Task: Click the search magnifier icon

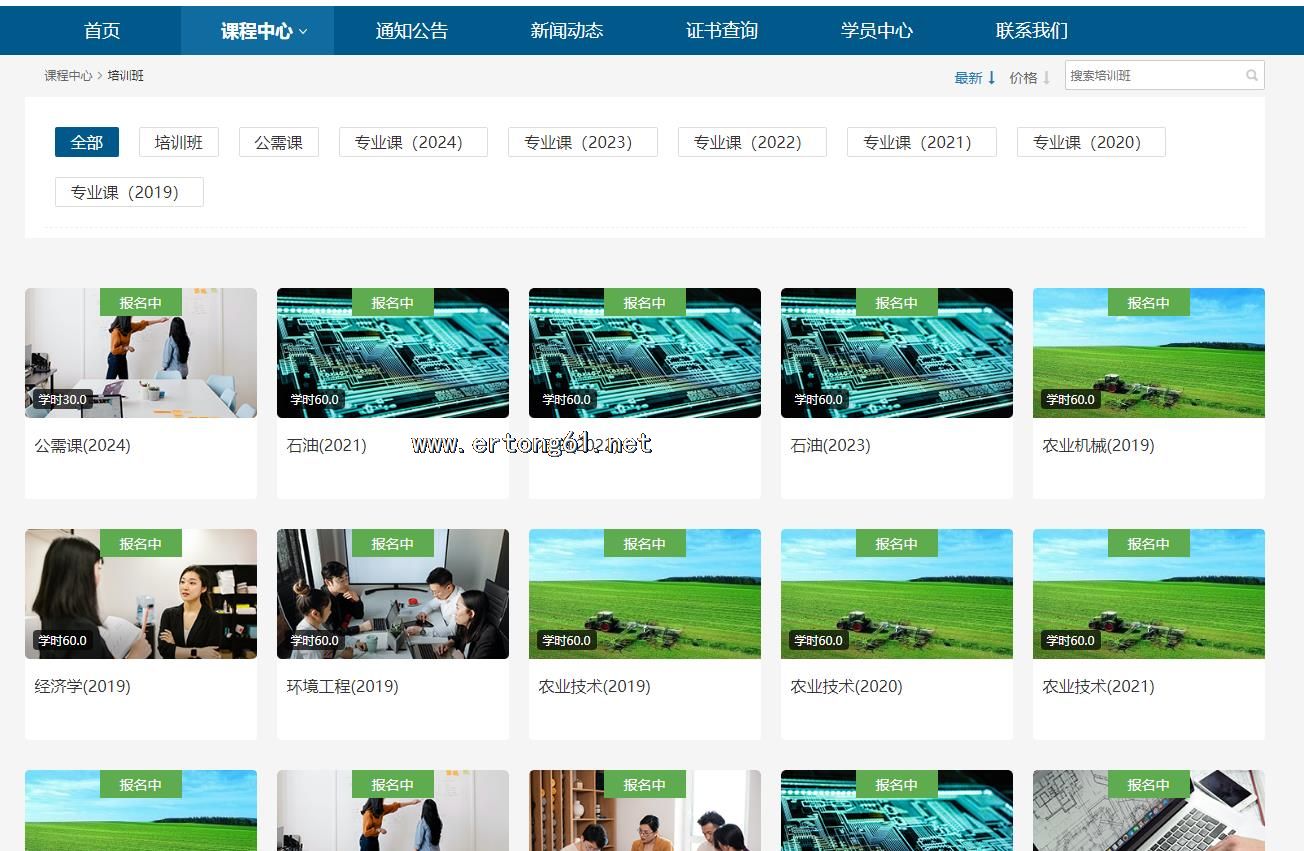Action: (1251, 76)
